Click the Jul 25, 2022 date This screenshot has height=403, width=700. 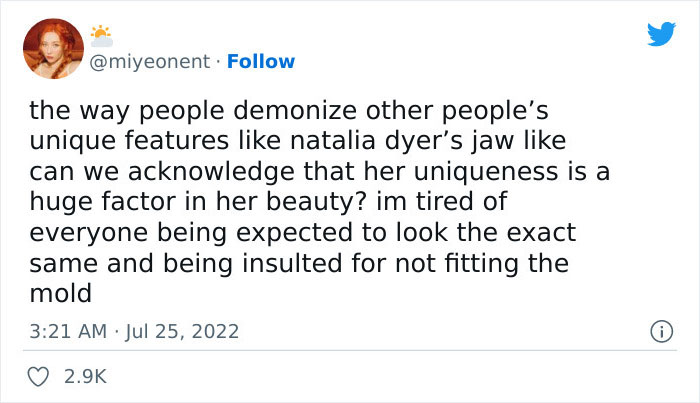[x=184, y=330]
